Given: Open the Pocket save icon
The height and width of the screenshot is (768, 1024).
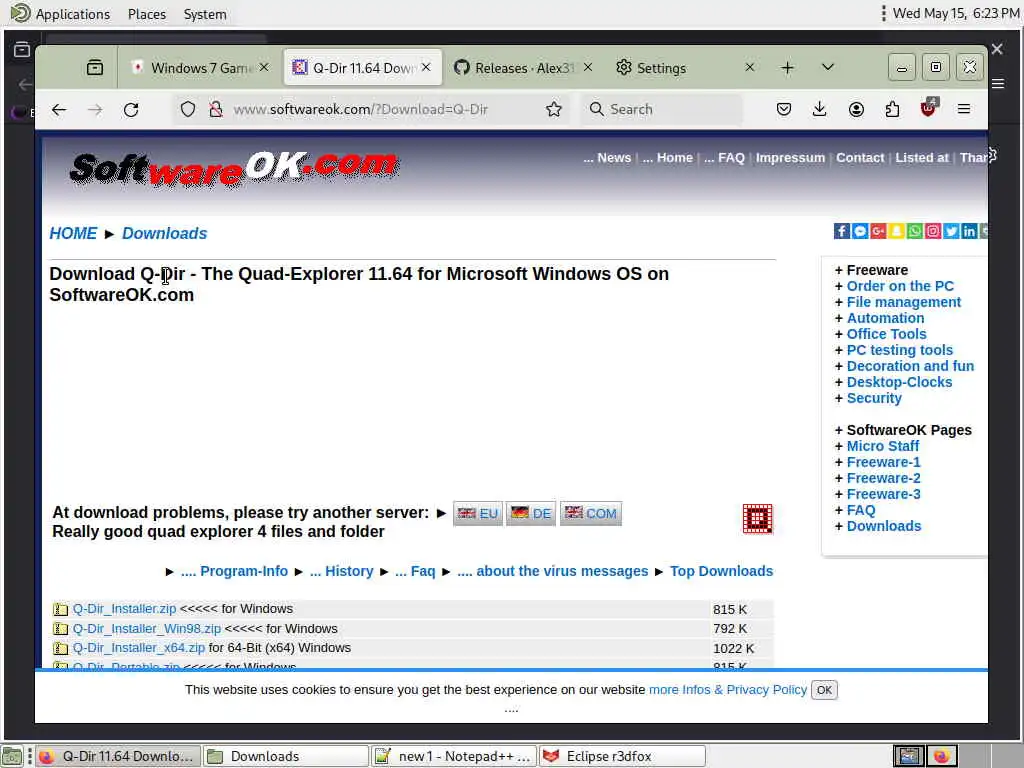Looking at the screenshot, I should pyautogui.click(x=784, y=109).
